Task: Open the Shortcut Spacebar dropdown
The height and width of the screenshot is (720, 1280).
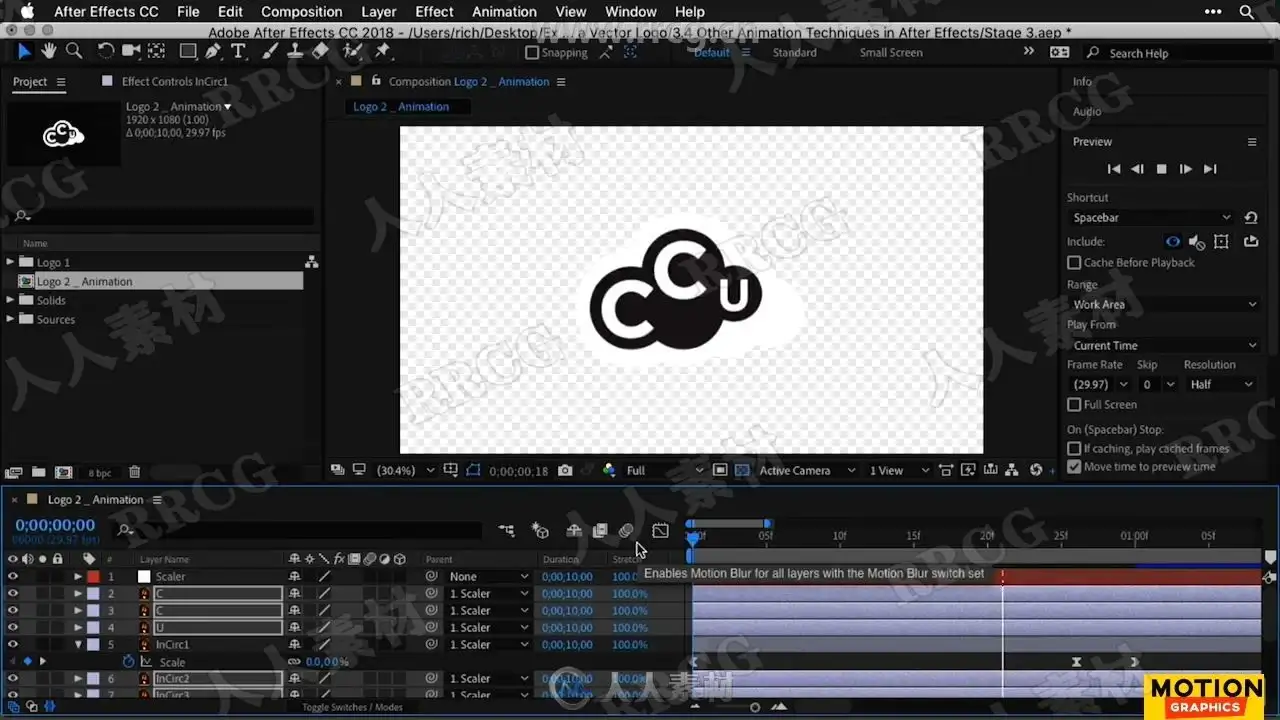Action: pyautogui.click(x=1151, y=217)
